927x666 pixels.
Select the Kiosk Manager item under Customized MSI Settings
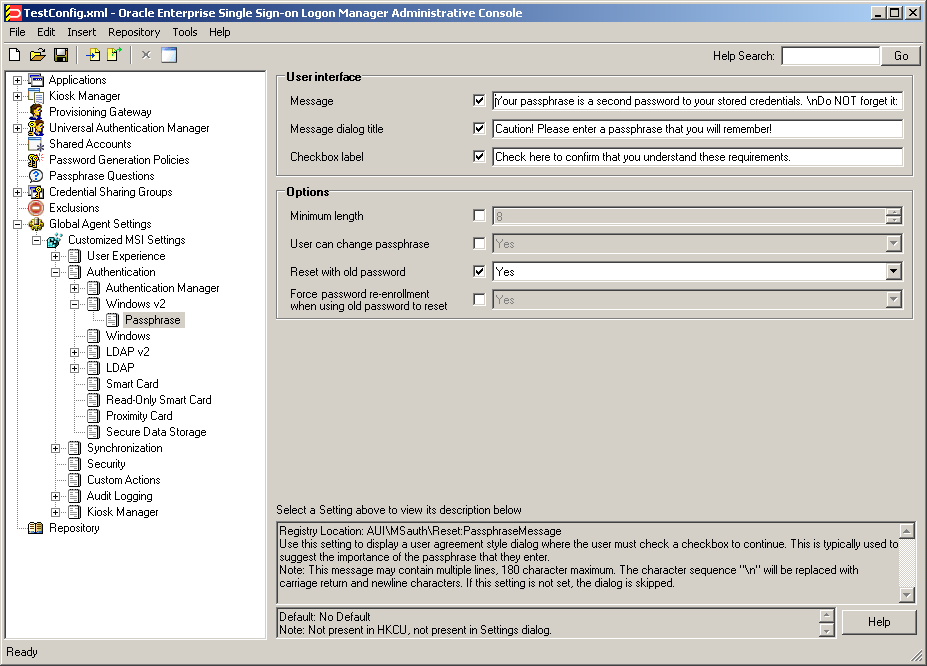pos(122,512)
